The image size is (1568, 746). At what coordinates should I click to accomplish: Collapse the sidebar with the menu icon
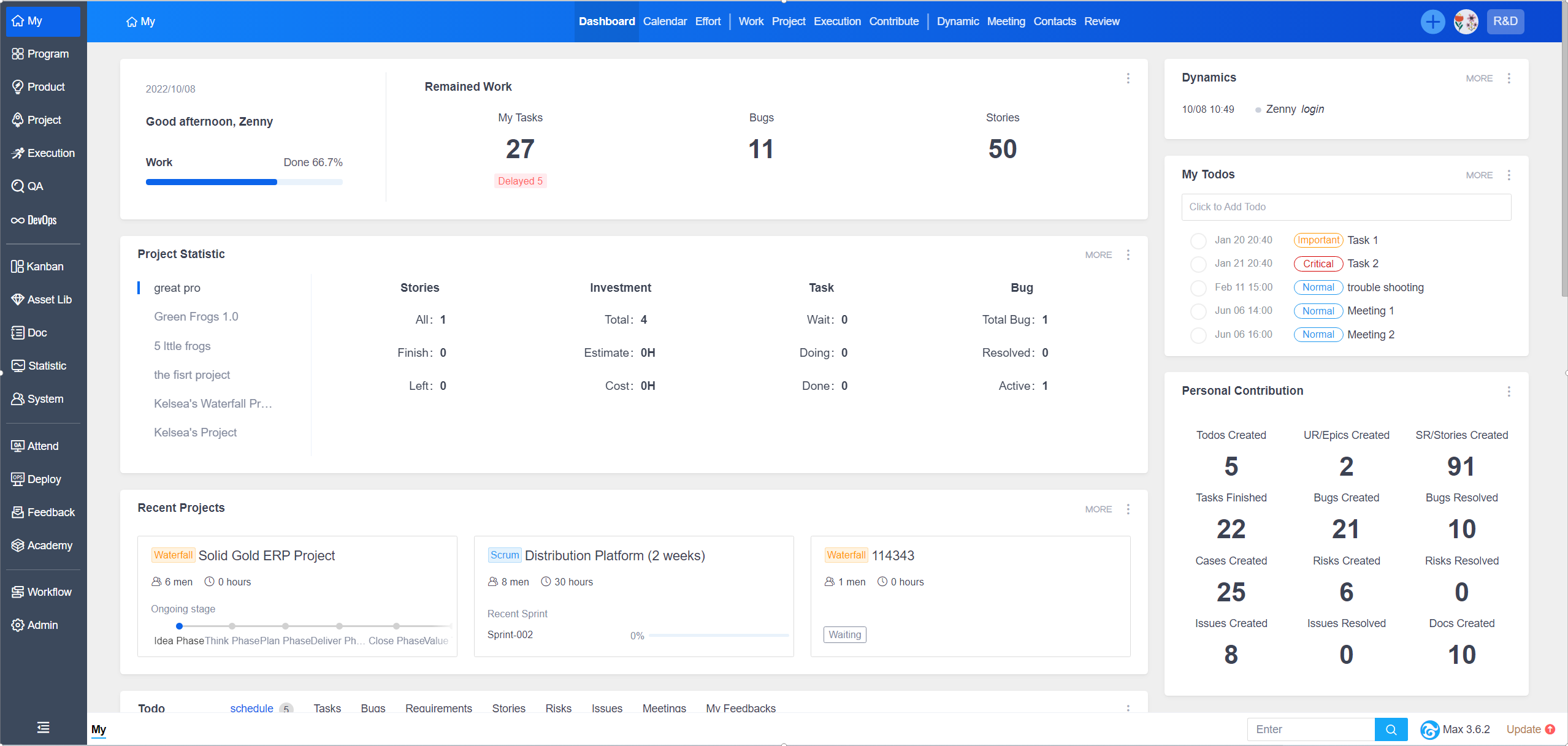43,728
